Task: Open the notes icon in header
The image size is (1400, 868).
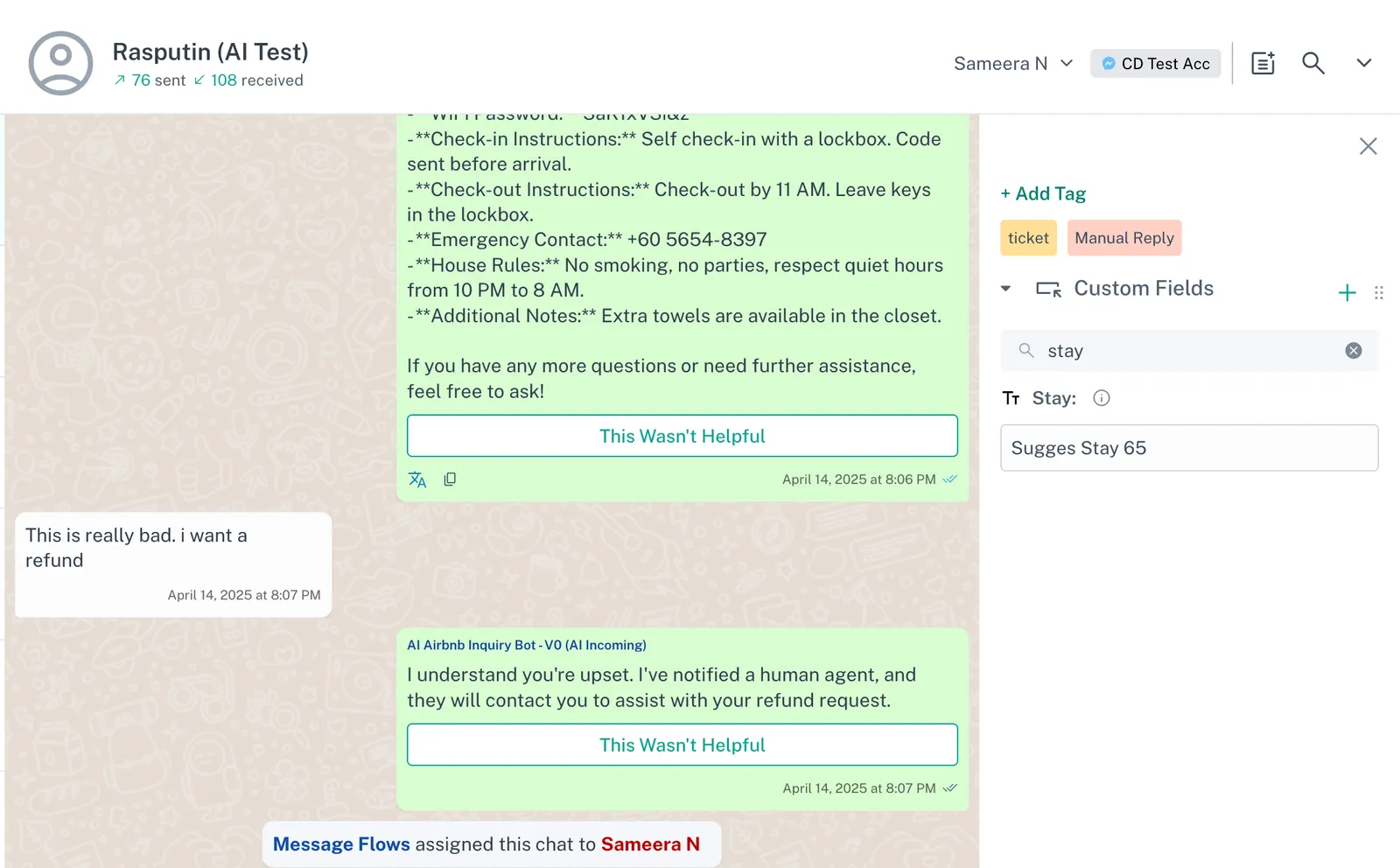Action: pyautogui.click(x=1263, y=63)
